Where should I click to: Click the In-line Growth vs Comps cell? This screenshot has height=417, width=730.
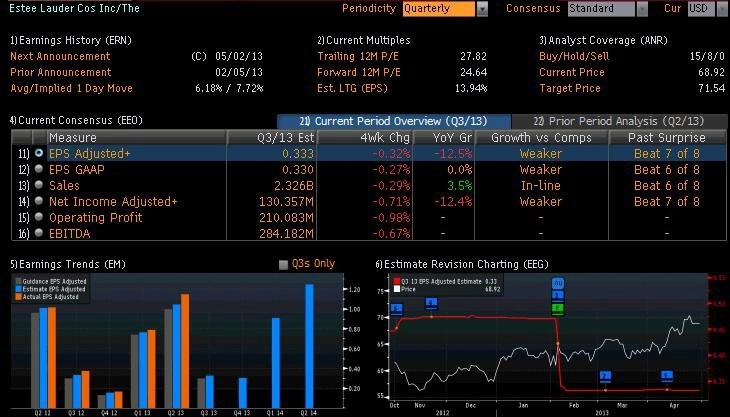[541, 185]
